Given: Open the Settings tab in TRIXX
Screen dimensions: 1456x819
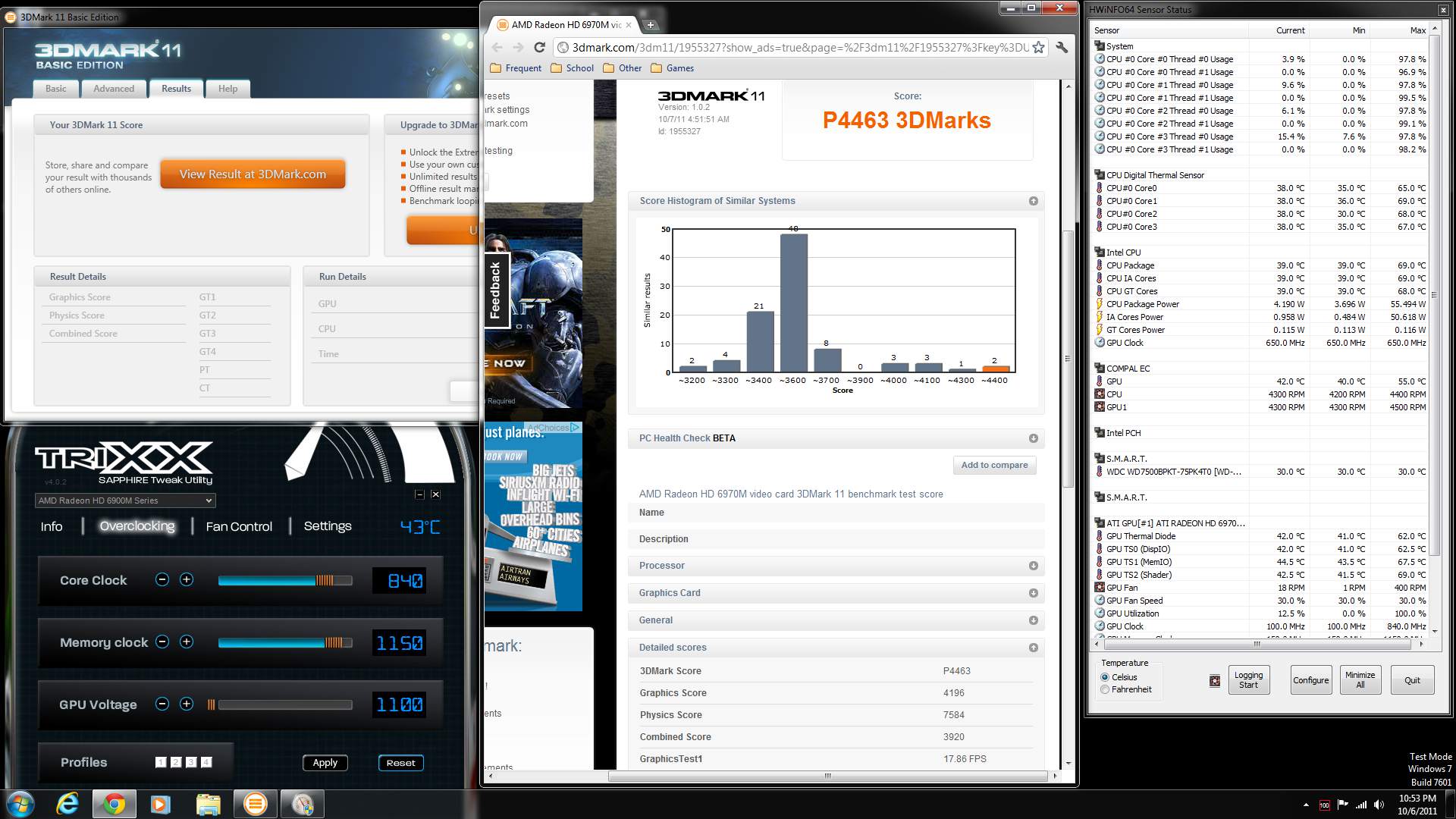Looking at the screenshot, I should (x=328, y=526).
